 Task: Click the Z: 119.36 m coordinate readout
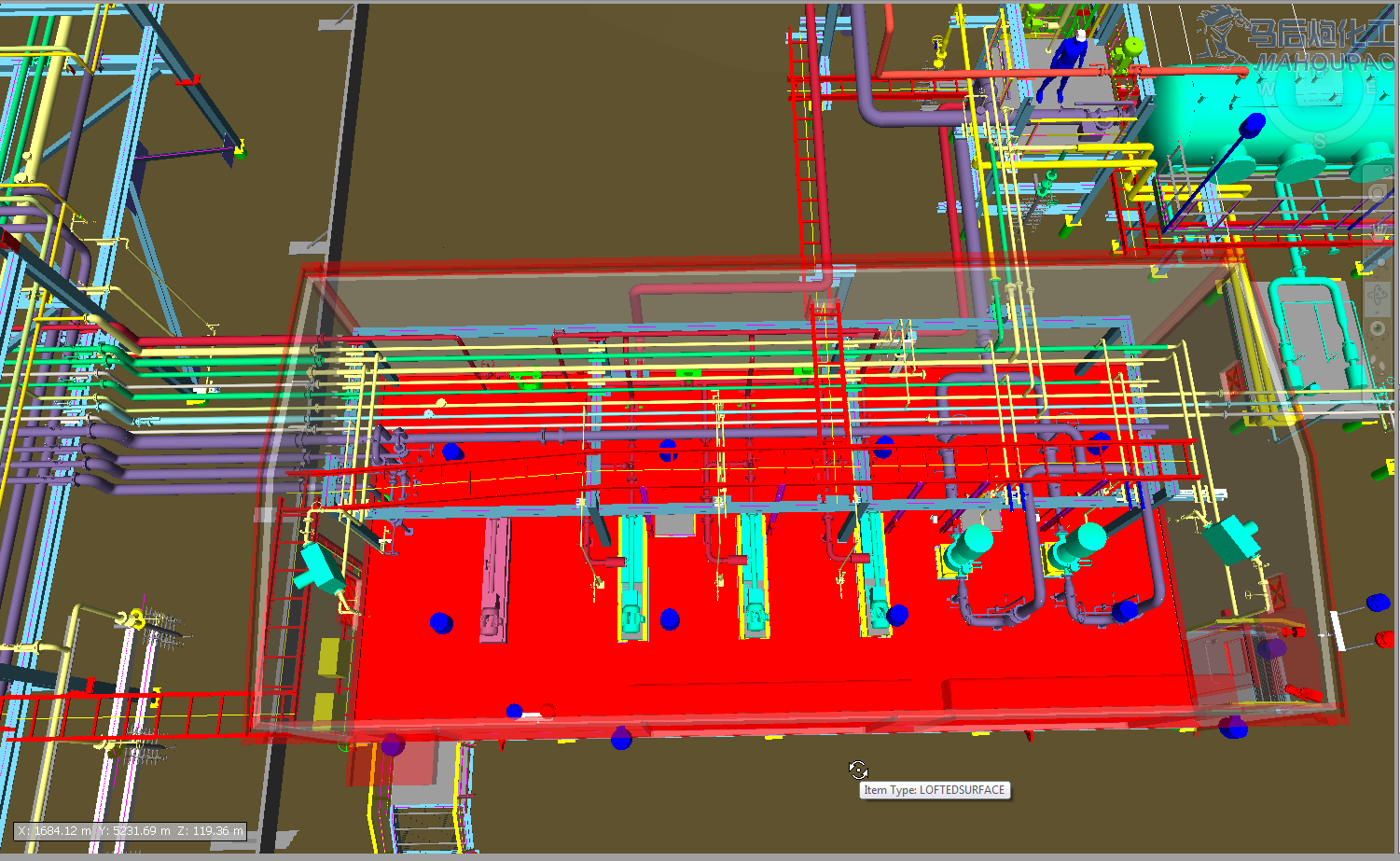point(209,830)
